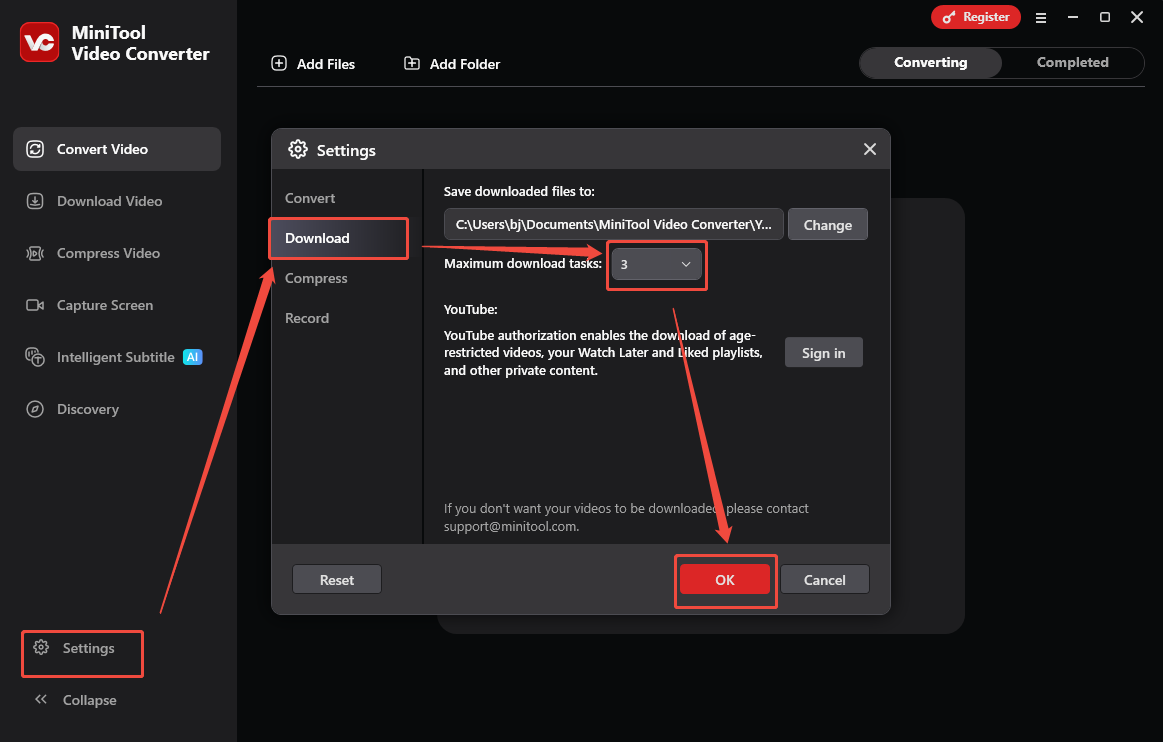
Task: Click Sign in for YouTube authorization
Action: pyautogui.click(x=823, y=352)
